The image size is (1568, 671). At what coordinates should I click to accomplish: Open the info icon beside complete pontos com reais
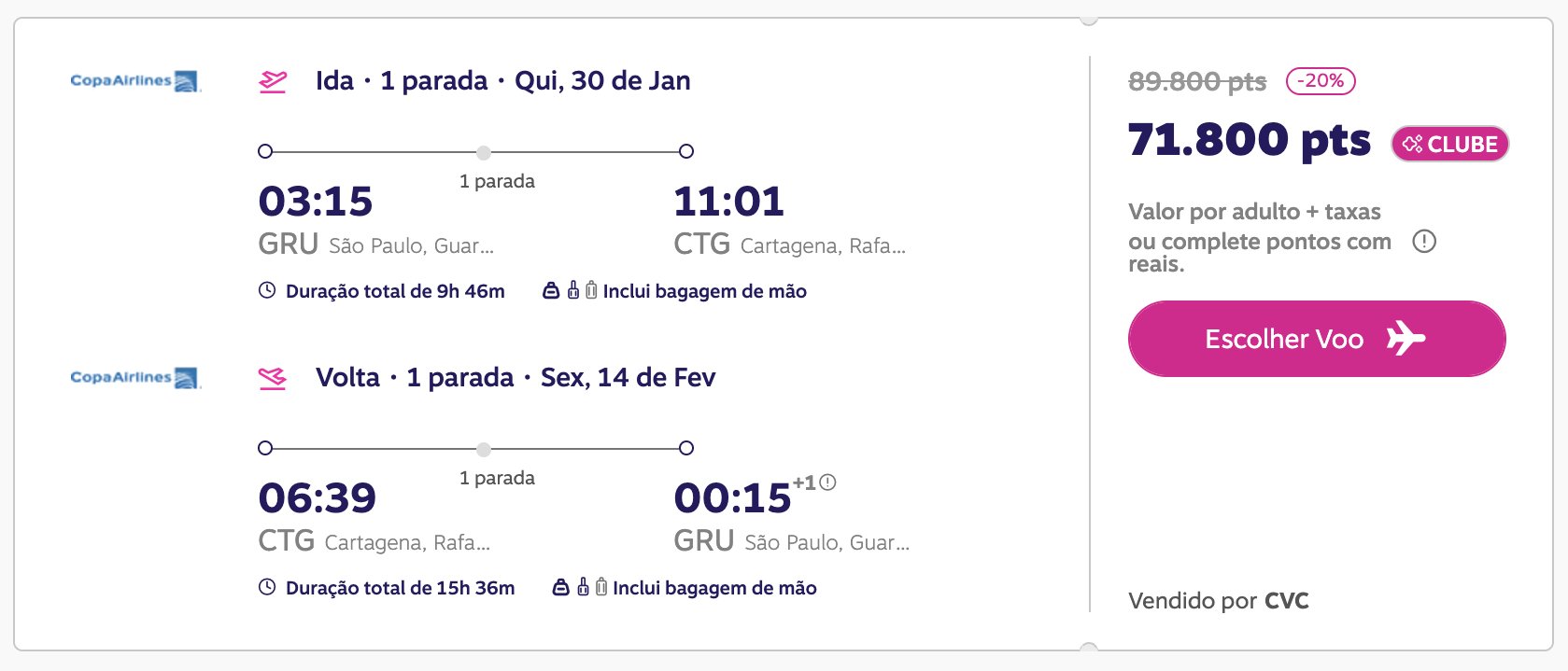coord(1424,242)
